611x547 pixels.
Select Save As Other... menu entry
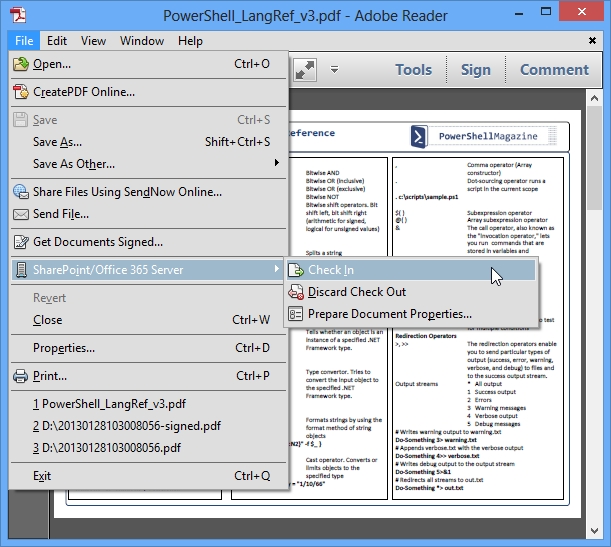pyautogui.click(x=148, y=164)
